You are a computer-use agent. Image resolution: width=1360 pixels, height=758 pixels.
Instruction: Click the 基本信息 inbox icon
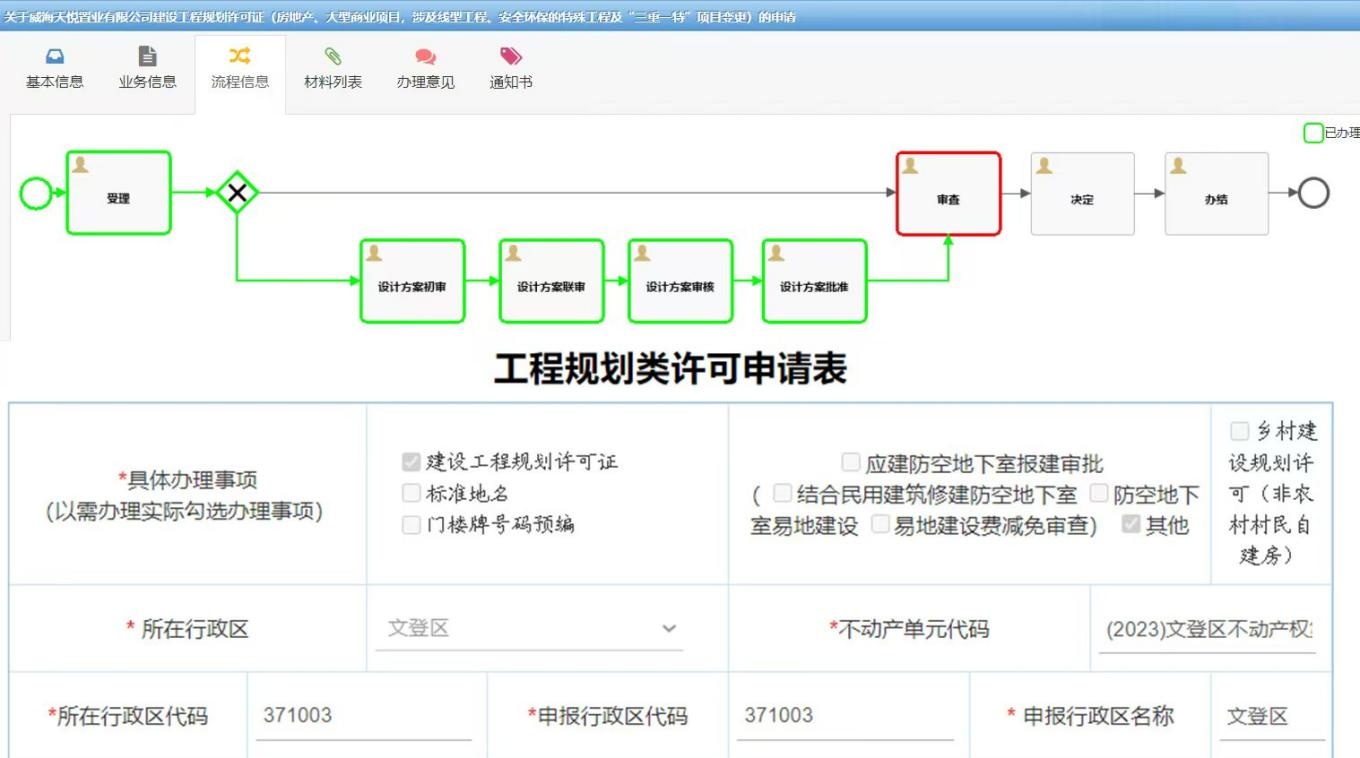pos(54,56)
